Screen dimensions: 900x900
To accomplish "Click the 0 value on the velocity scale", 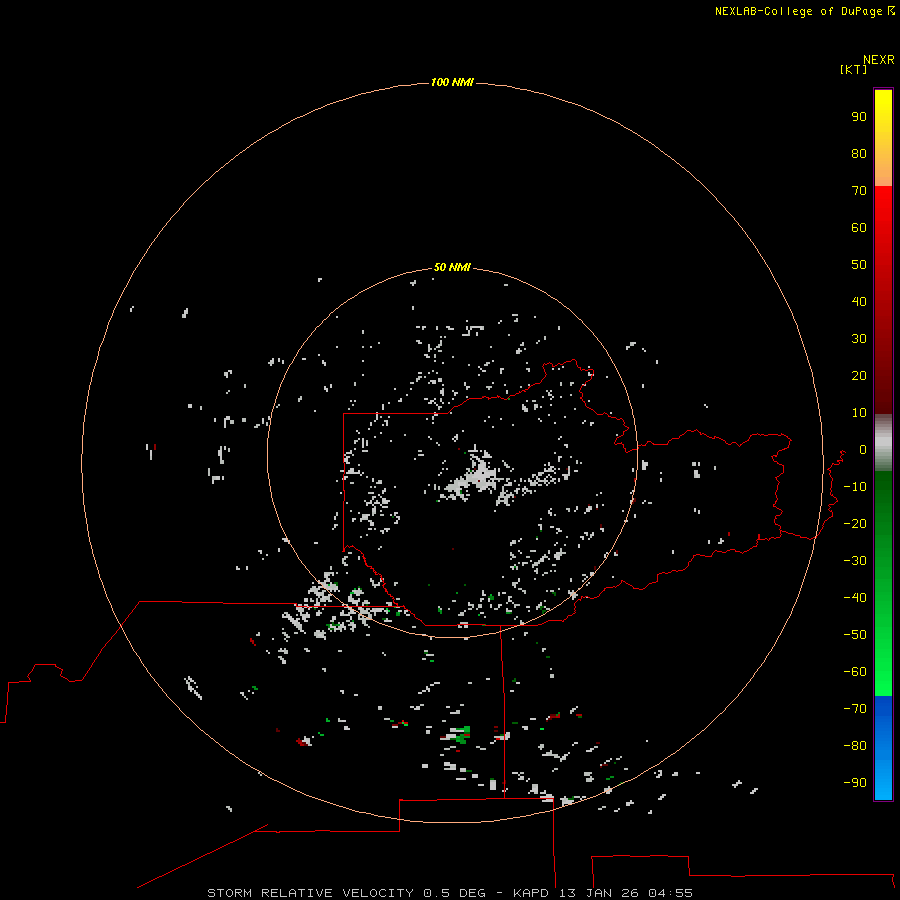I will tap(863, 450).
